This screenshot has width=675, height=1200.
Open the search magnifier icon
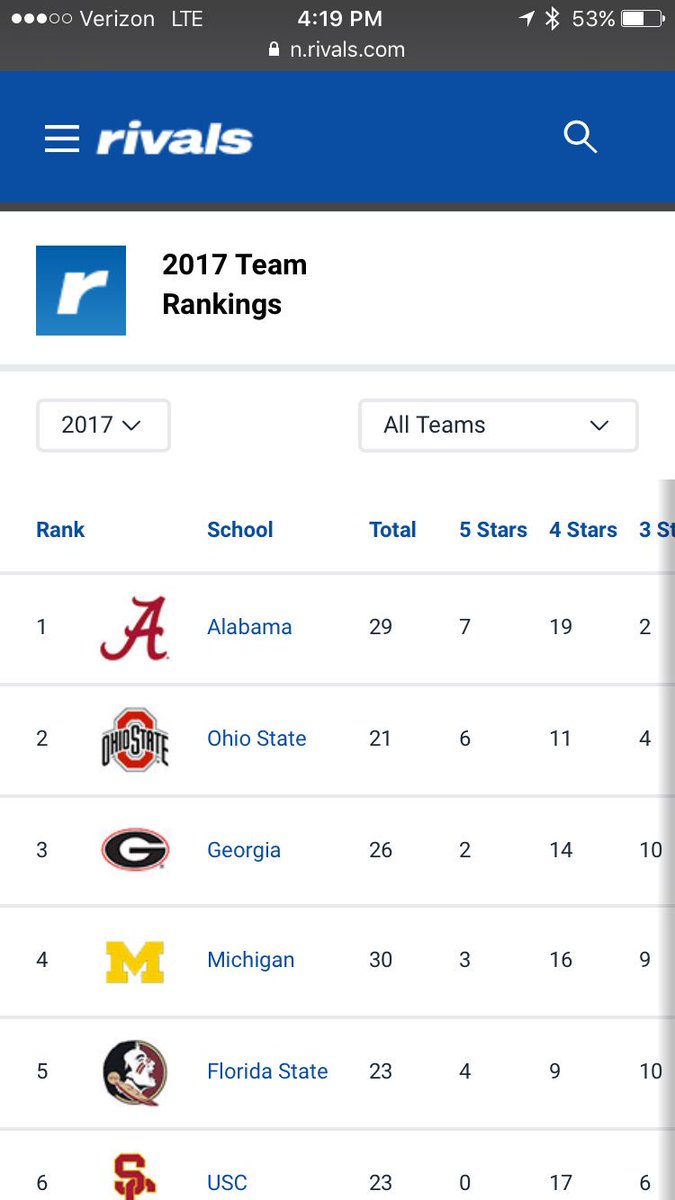580,136
